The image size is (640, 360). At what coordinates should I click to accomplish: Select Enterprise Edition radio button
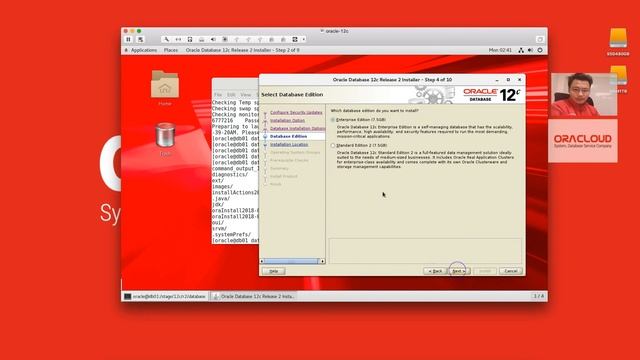pyautogui.click(x=333, y=120)
